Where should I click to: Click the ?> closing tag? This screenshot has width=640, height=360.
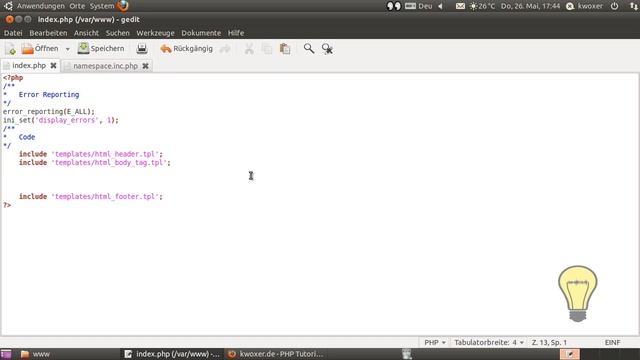(7, 205)
